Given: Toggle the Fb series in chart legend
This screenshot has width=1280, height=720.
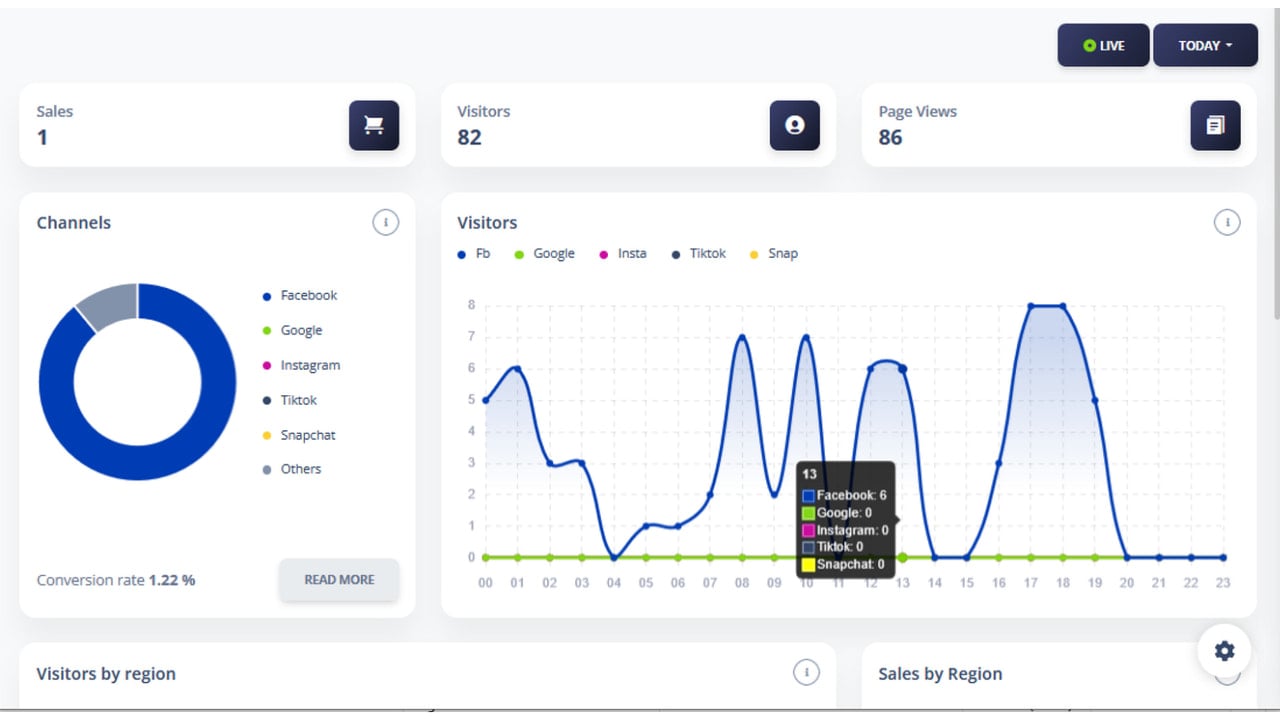Looking at the screenshot, I should [474, 254].
